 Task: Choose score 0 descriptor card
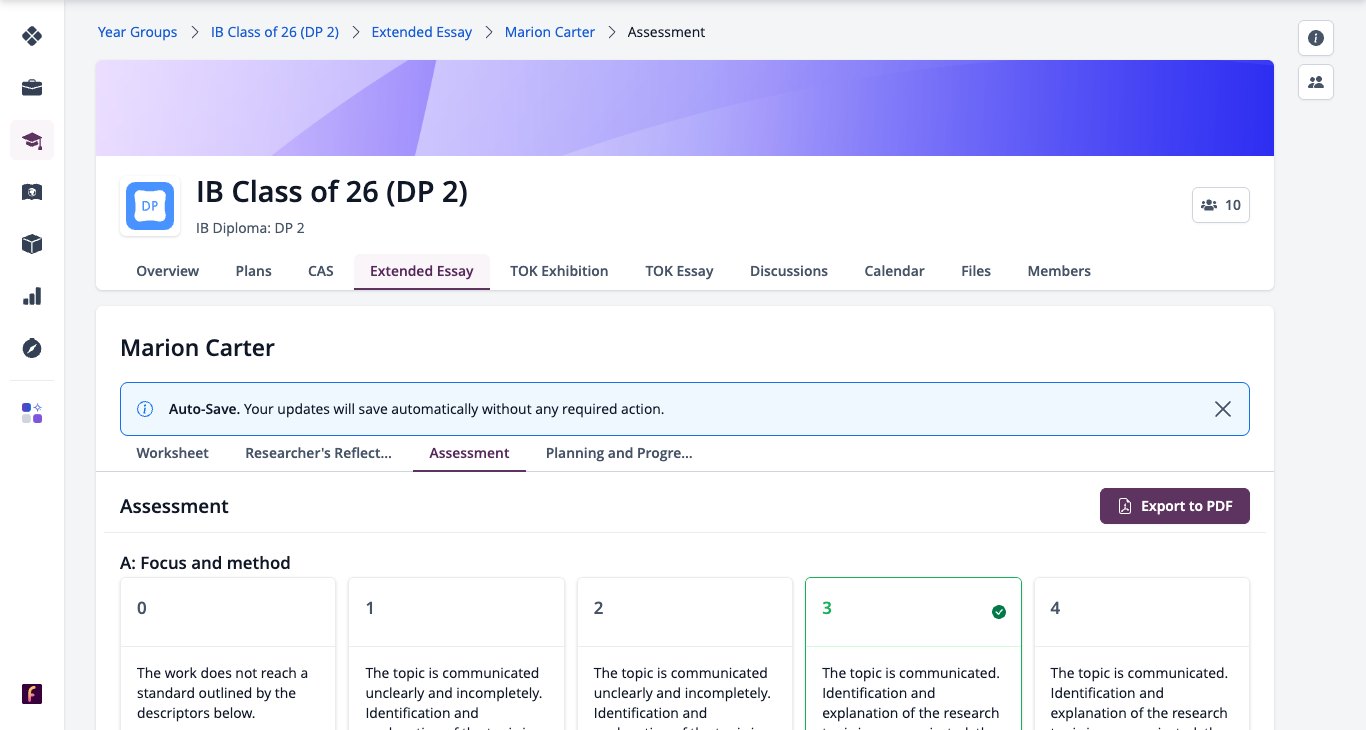coord(228,654)
